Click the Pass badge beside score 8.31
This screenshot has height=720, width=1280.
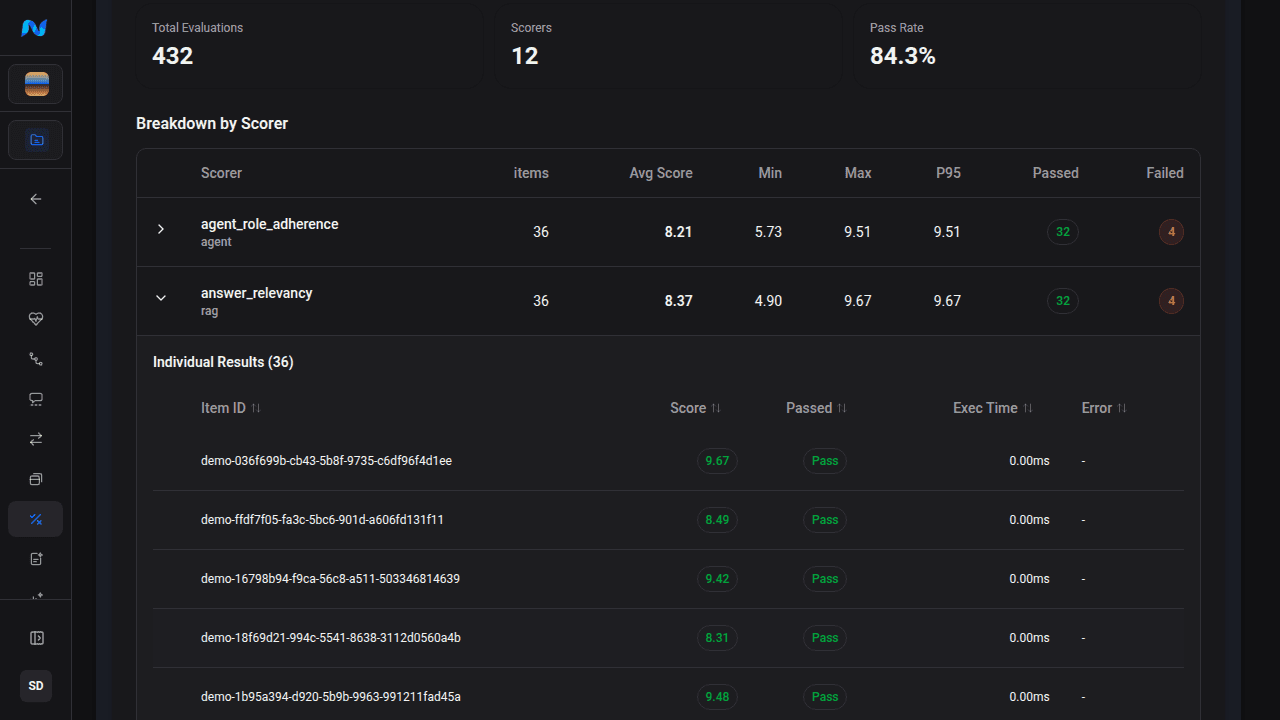(x=825, y=638)
